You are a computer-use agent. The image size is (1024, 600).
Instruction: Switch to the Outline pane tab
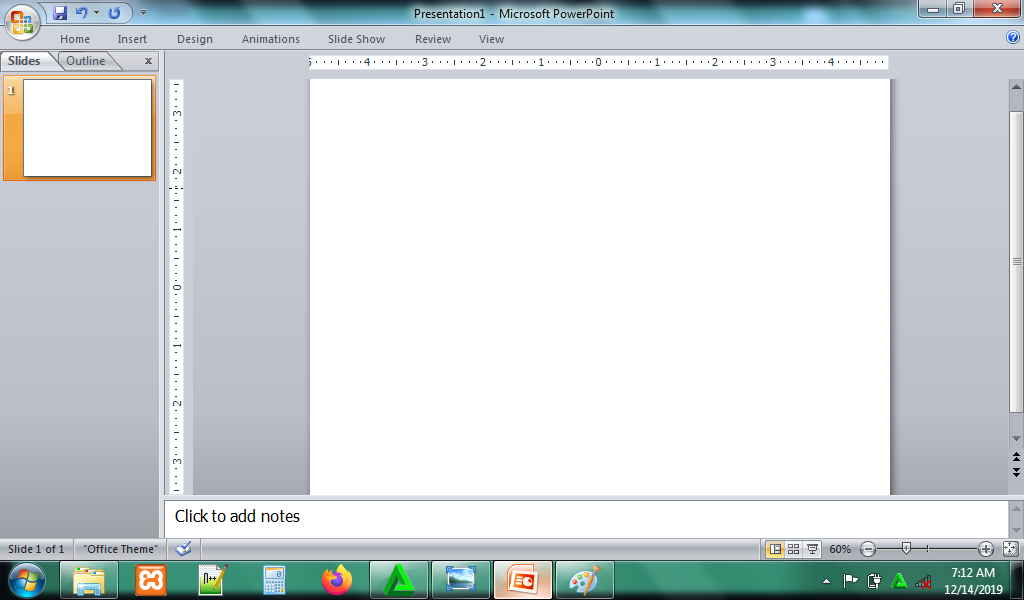click(86, 61)
